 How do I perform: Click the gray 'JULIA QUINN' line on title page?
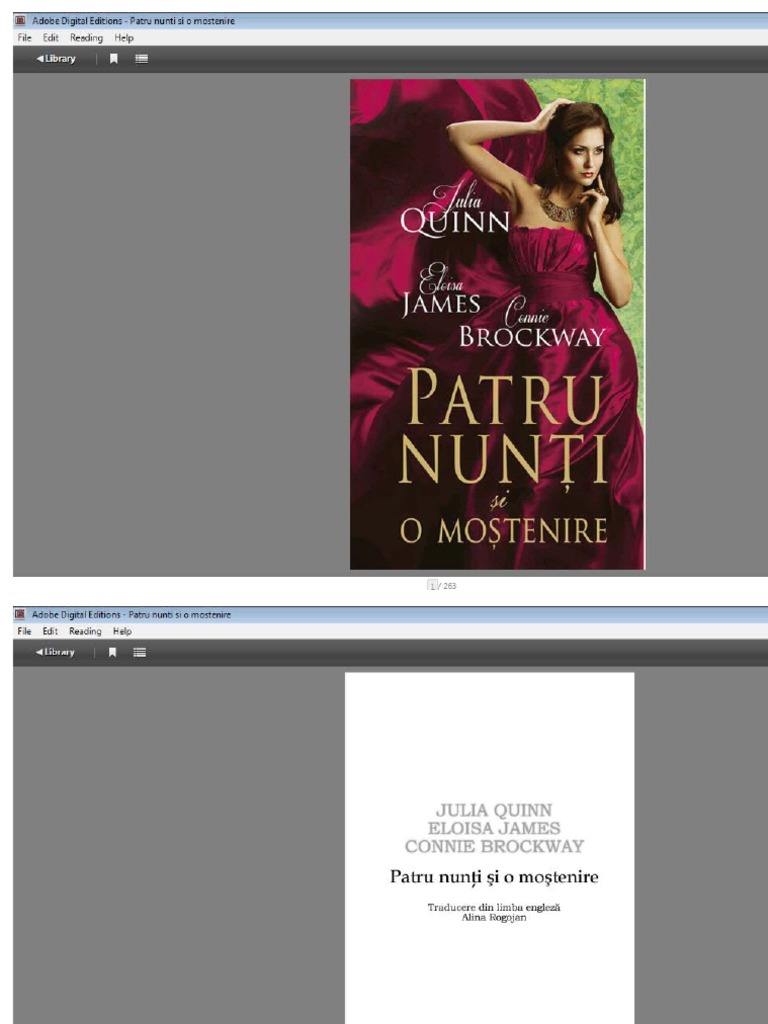pos(494,810)
